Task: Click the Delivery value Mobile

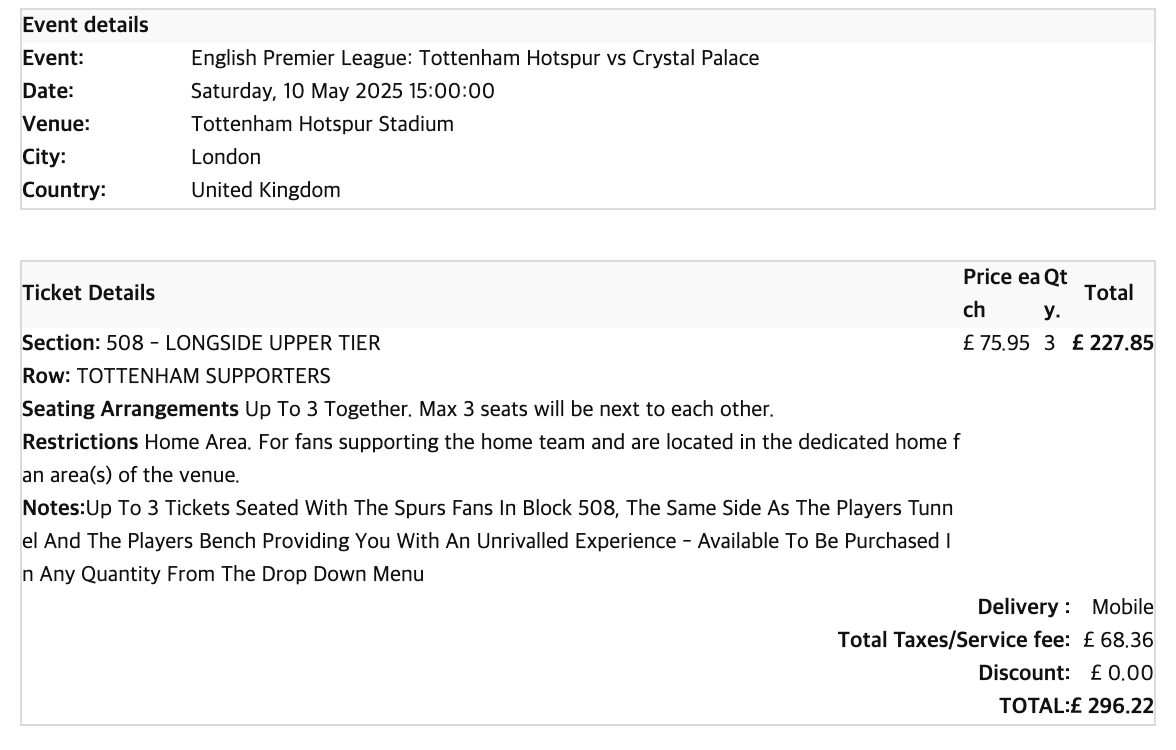Action: (x=1123, y=607)
